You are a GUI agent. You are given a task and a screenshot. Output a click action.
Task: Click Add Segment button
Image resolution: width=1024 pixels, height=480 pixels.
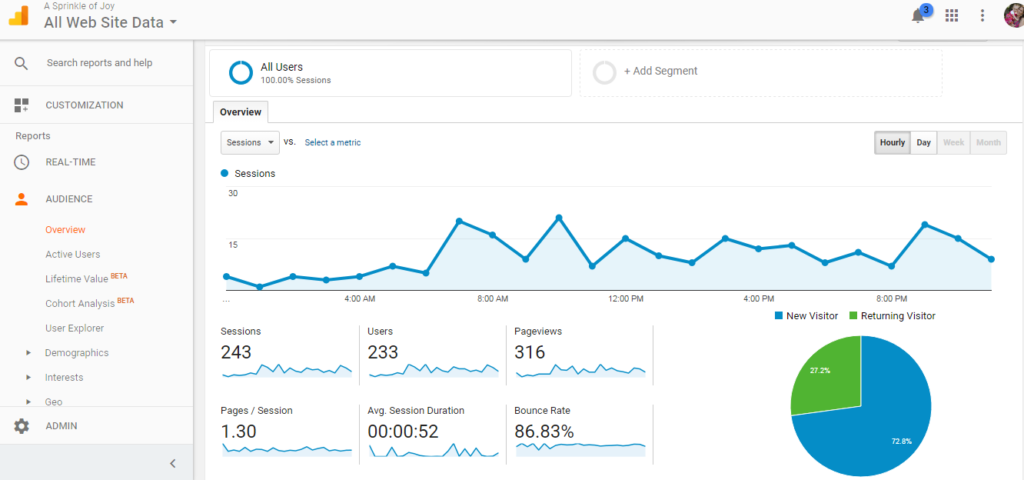pyautogui.click(x=660, y=72)
